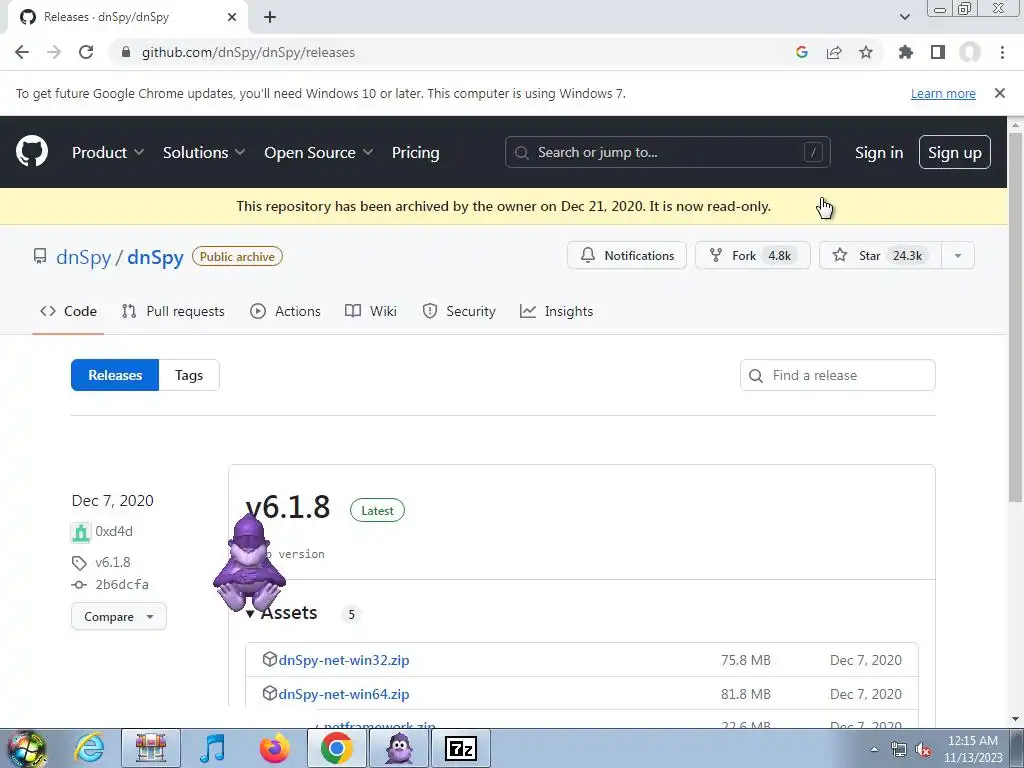Open commit 2b6dcfa

[x=121, y=584]
